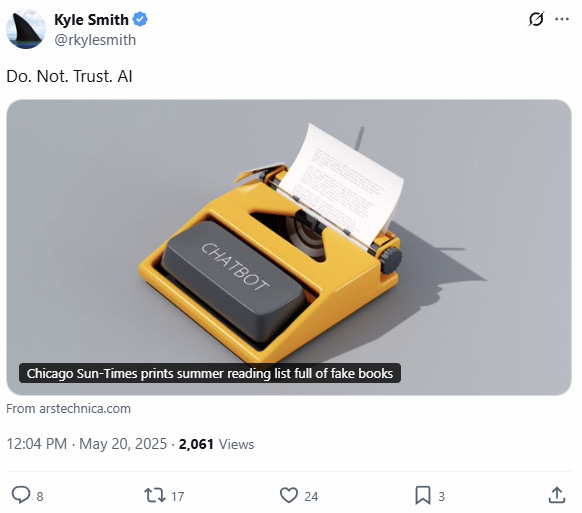Viewport: 582px width, 513px height.
Task: Click the reply count 8
Action: tap(40, 497)
